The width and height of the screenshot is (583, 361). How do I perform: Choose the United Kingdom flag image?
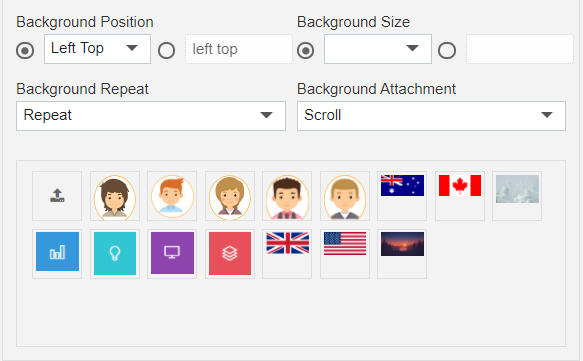(287, 254)
